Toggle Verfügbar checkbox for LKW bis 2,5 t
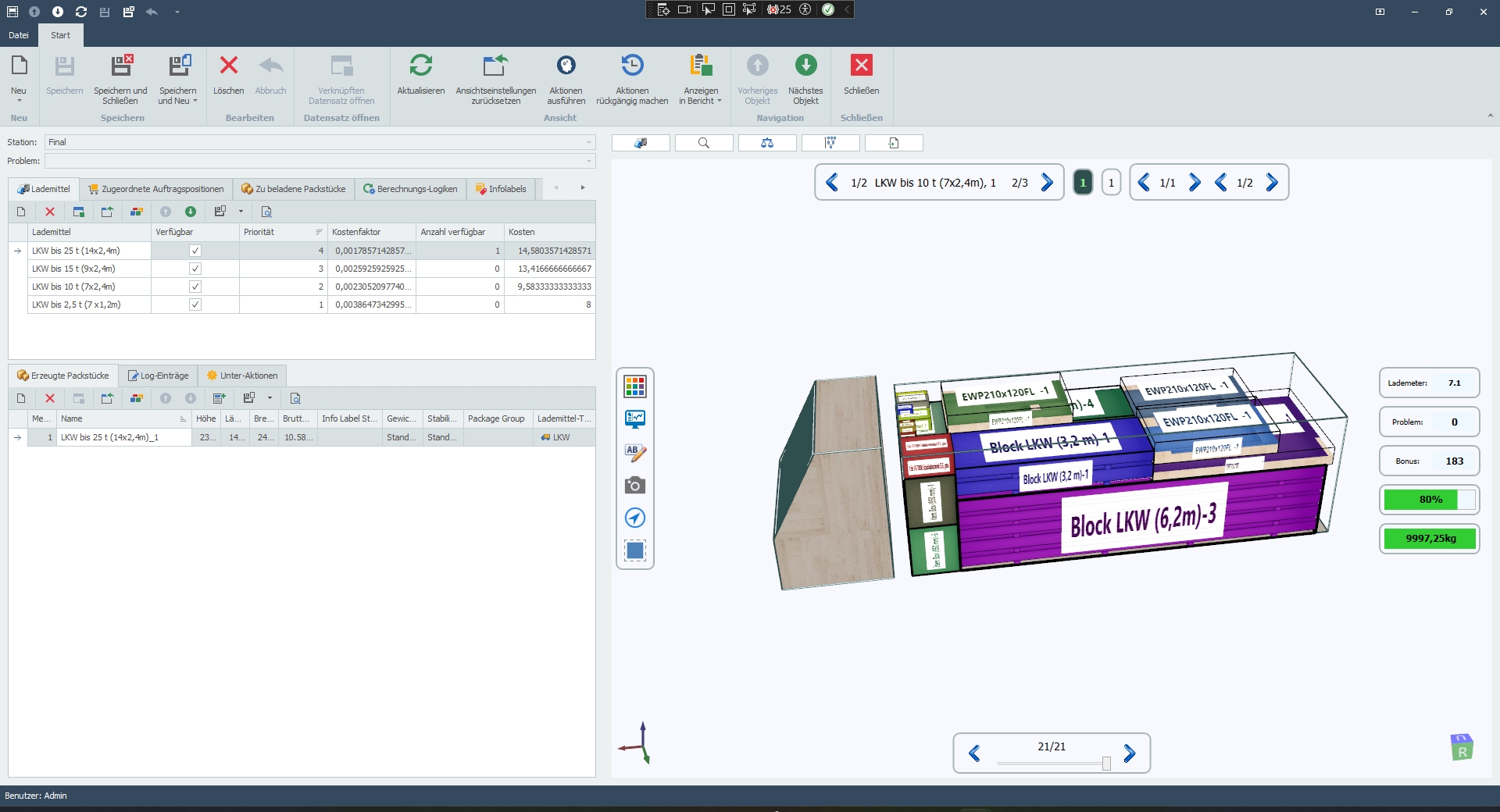 (x=195, y=304)
